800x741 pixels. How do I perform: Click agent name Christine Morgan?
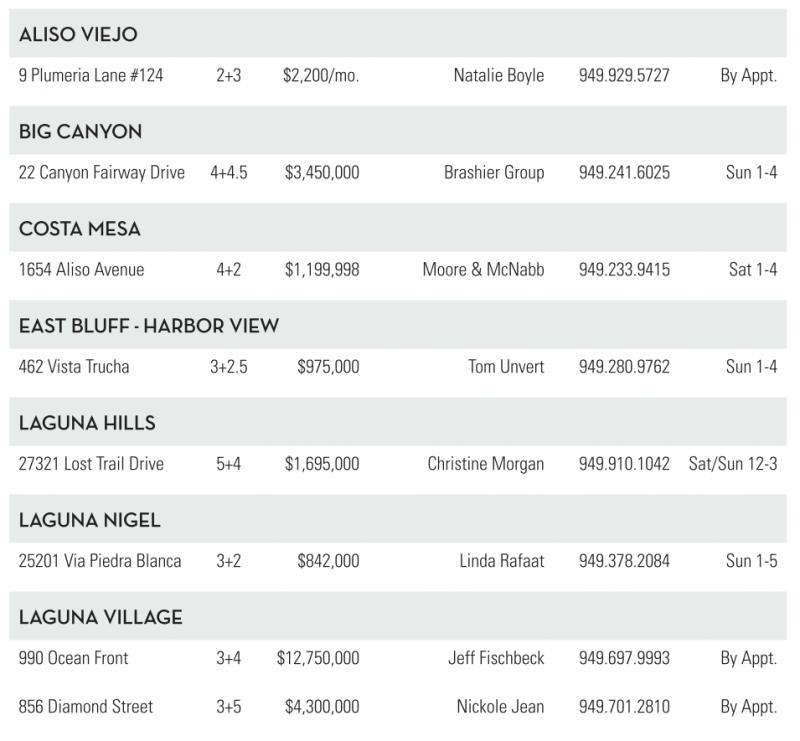click(486, 464)
